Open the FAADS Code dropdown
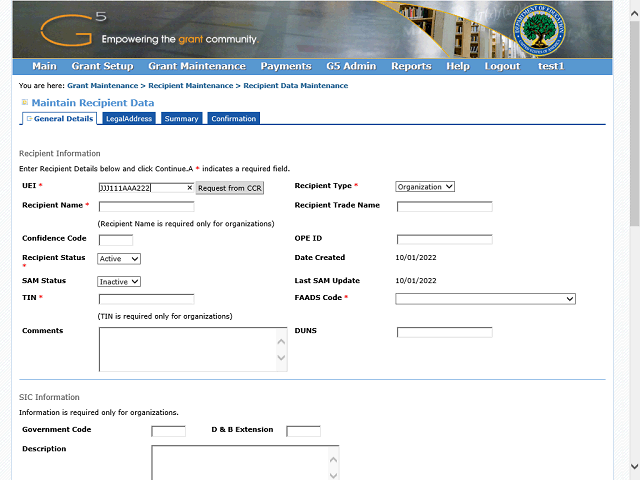This screenshot has width=640, height=480. (485, 299)
